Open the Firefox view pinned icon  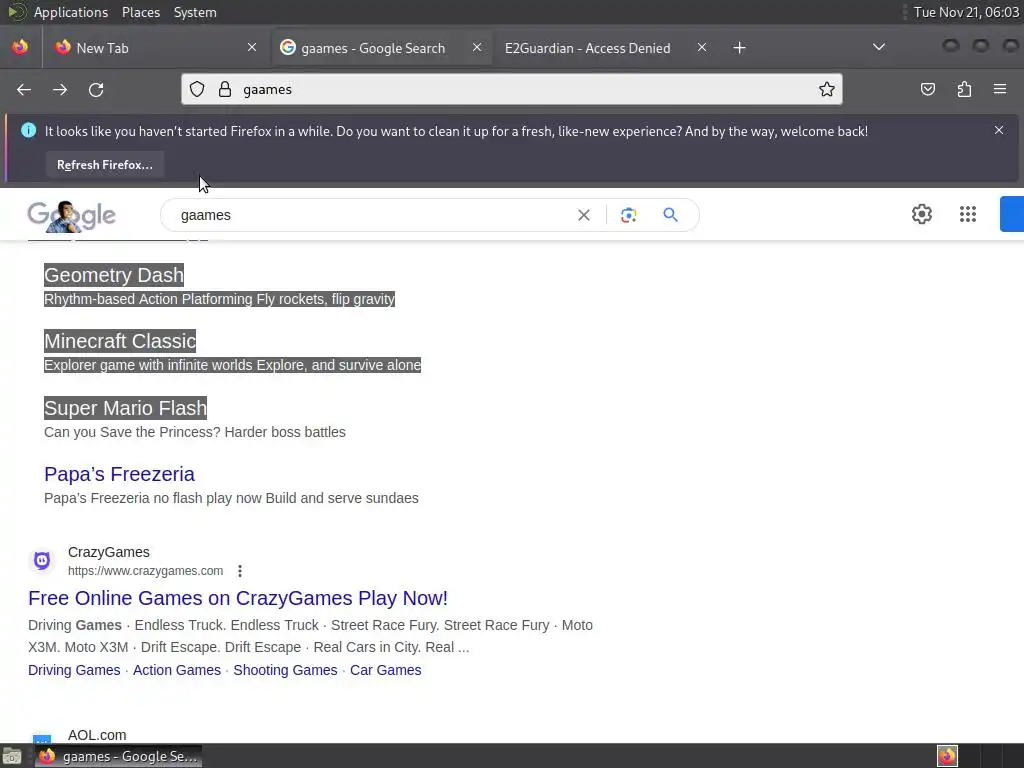(20, 47)
